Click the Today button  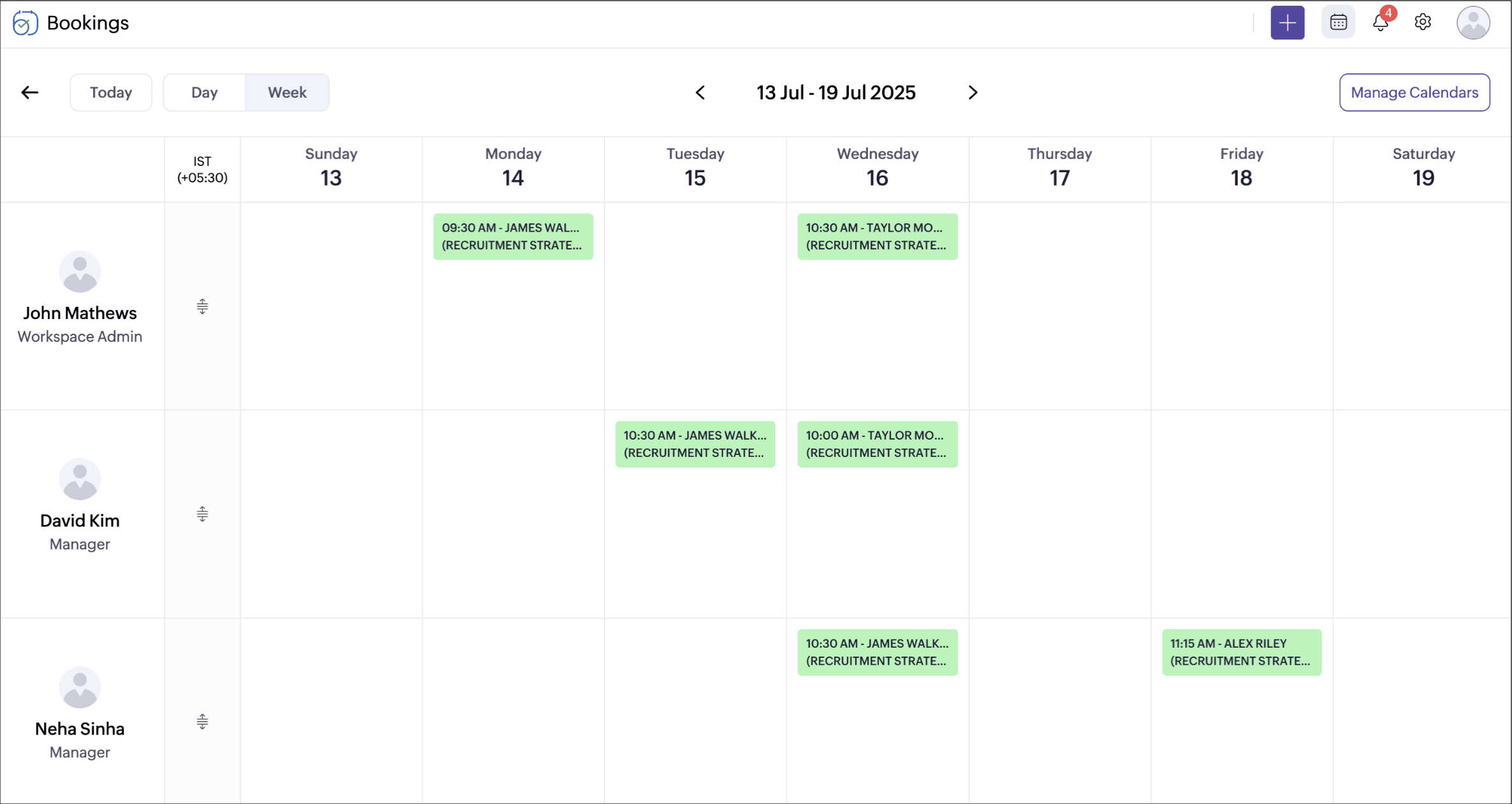(111, 93)
